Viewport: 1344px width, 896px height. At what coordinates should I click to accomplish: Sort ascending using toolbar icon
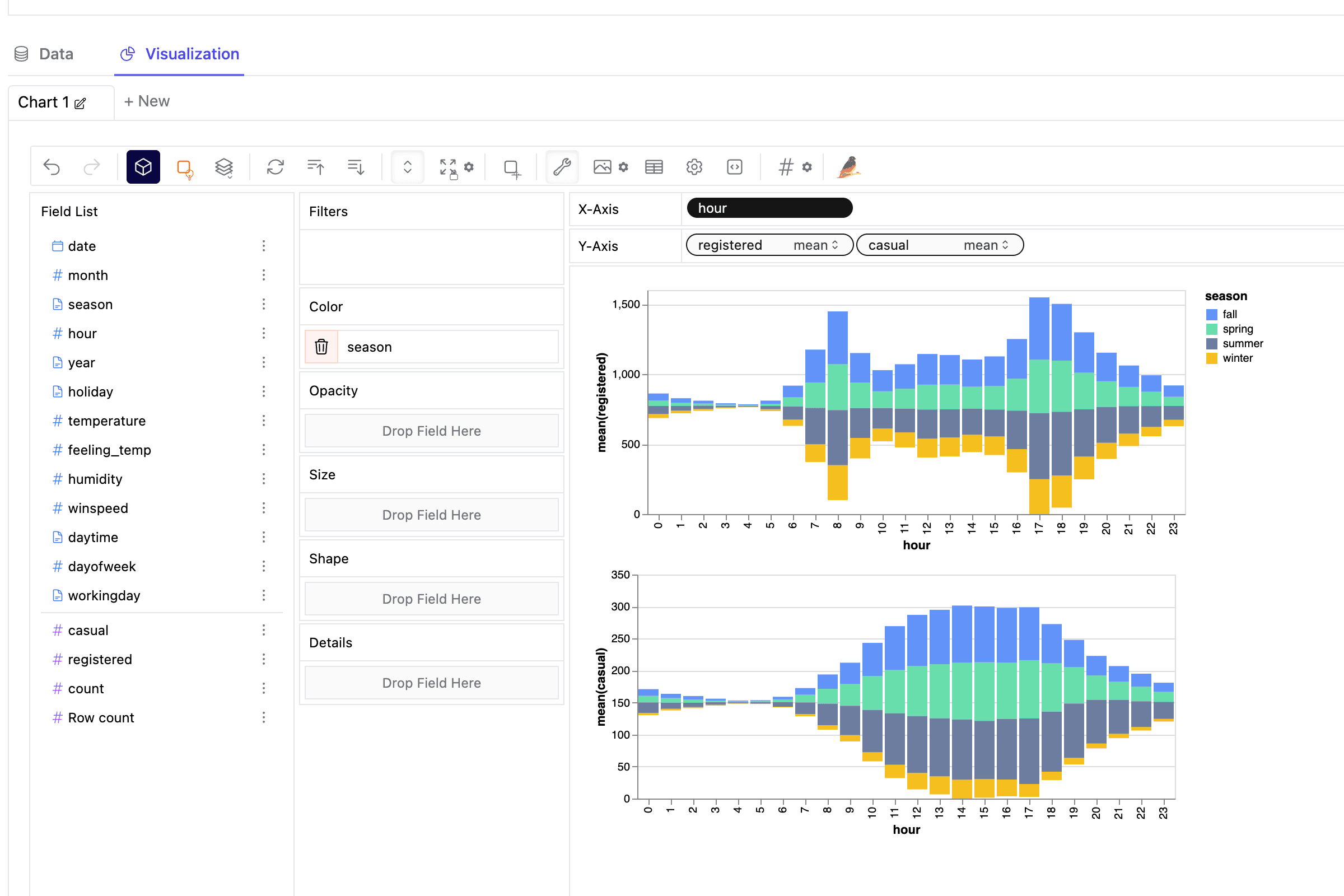tap(315, 167)
